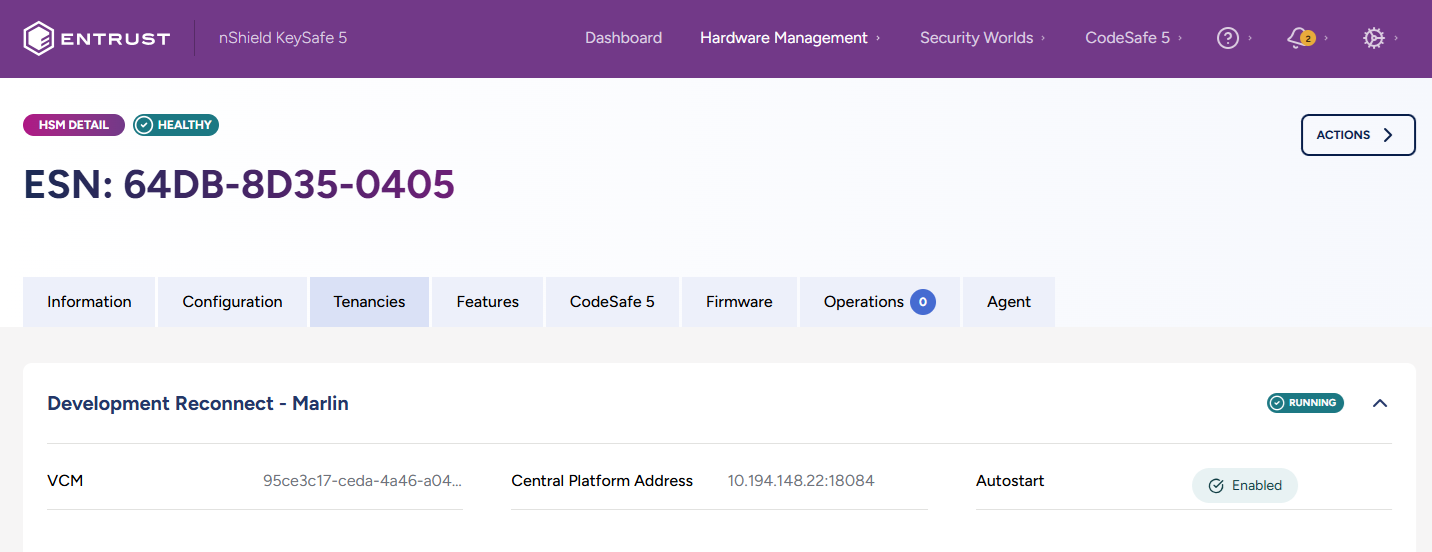
Task: Click the HSM Detail badge
Action: (x=74, y=125)
